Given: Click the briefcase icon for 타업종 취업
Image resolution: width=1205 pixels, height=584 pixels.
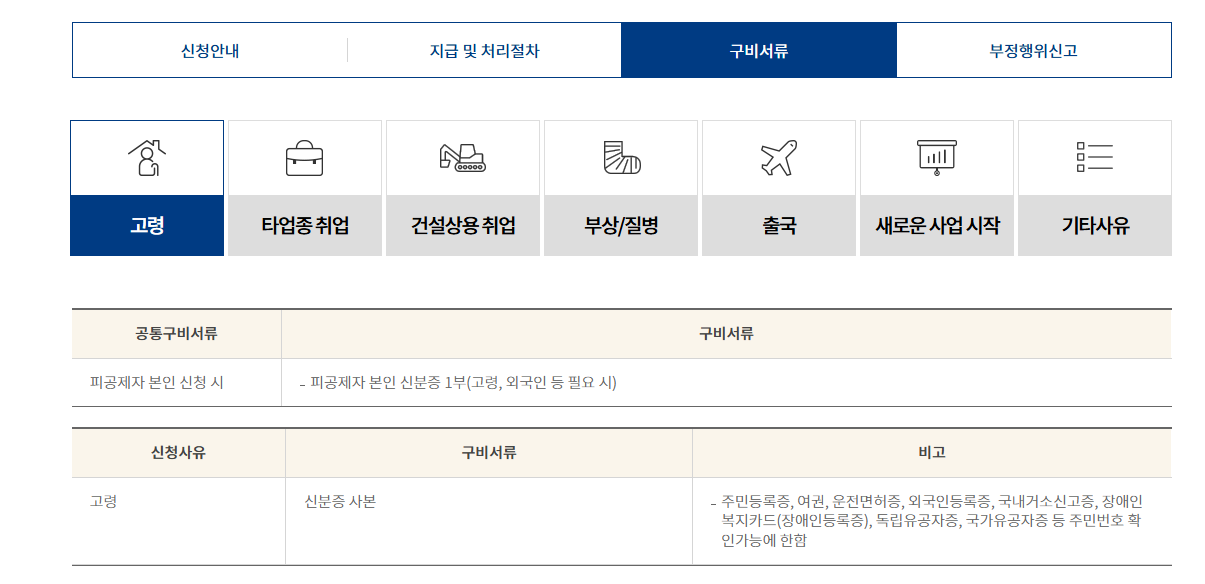Looking at the screenshot, I should (x=304, y=157).
